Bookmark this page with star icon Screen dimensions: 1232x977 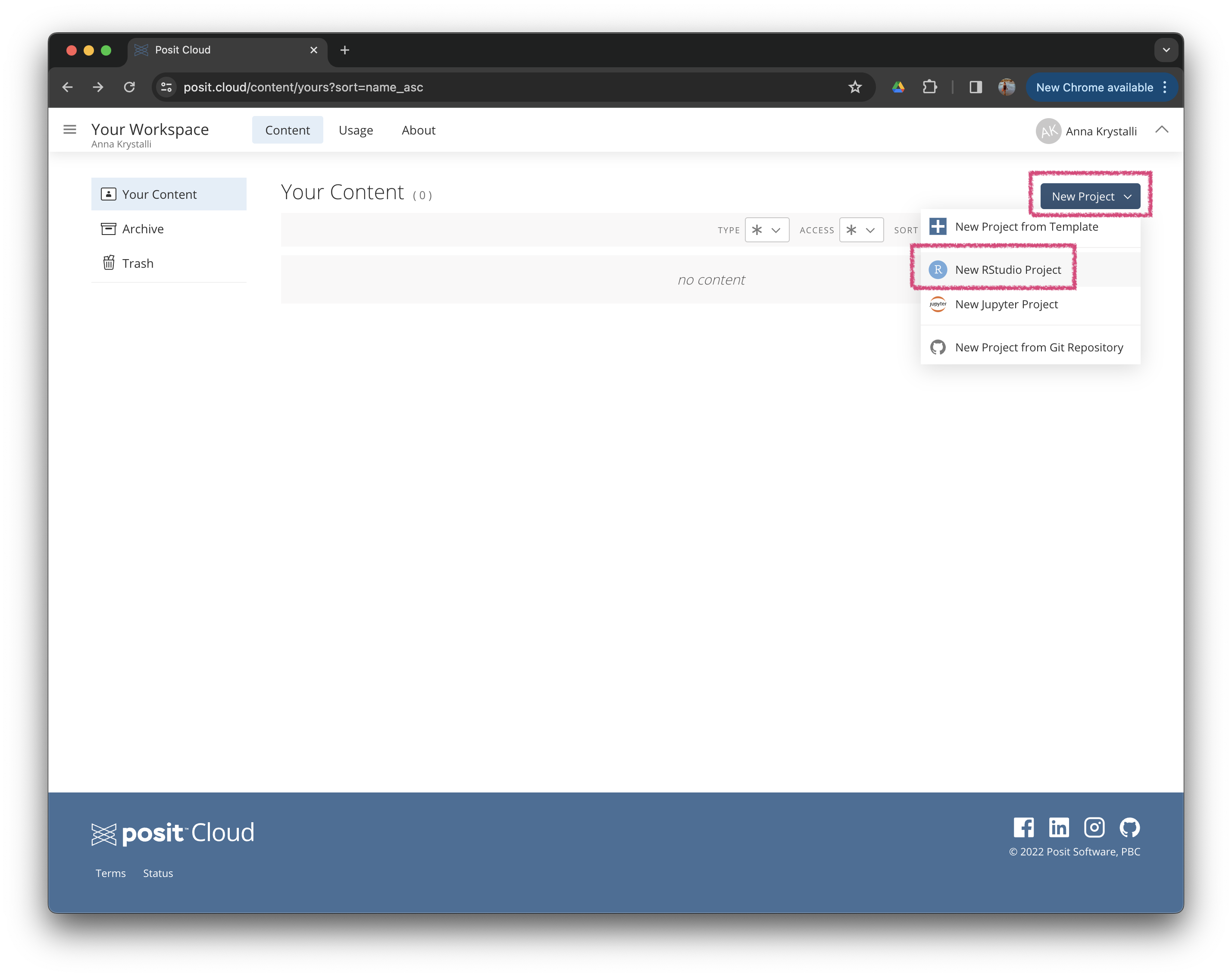pyautogui.click(x=855, y=87)
